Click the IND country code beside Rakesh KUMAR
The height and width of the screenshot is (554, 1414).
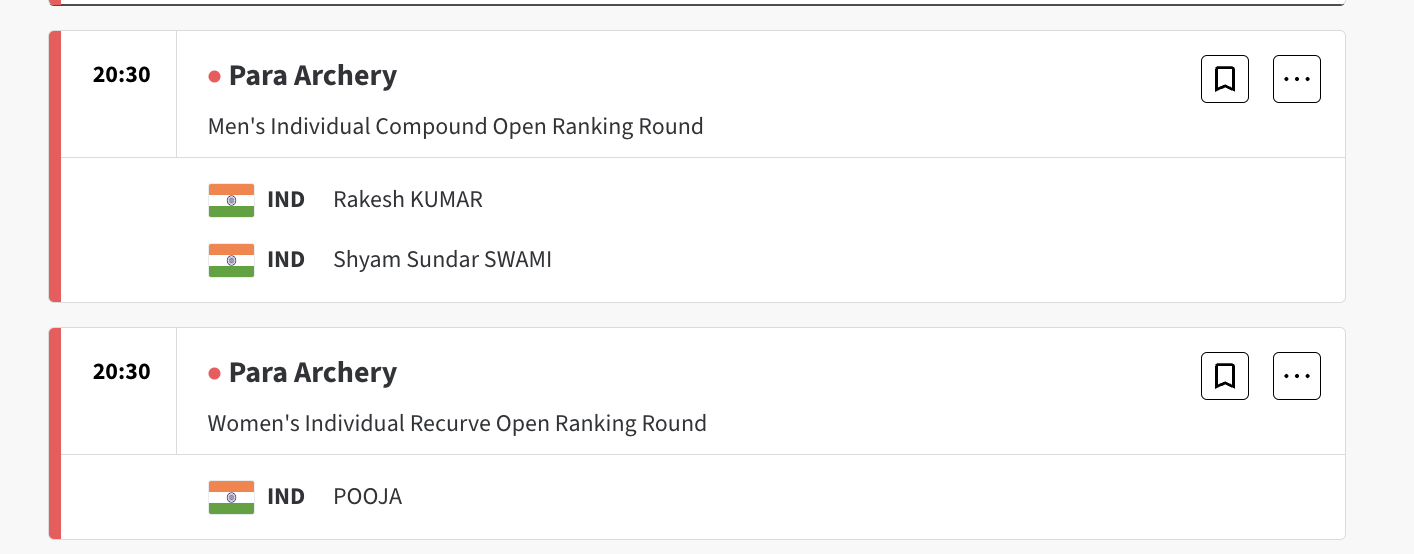click(x=286, y=200)
